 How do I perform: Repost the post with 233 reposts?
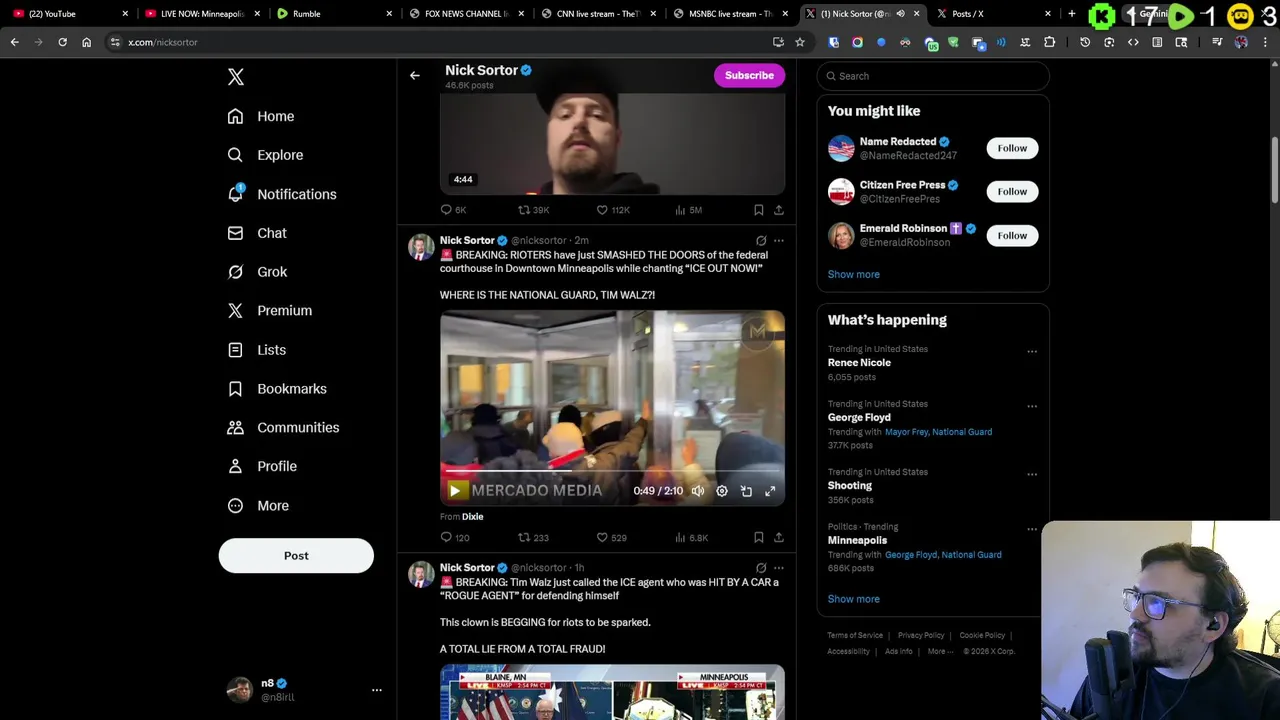(x=533, y=538)
